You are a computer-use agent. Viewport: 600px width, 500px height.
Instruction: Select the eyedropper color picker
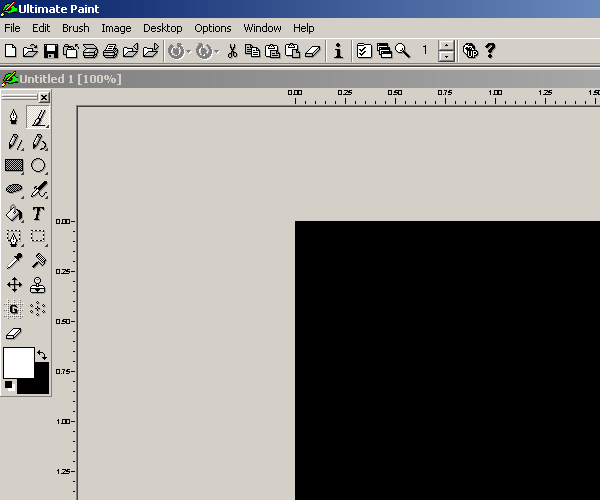click(14, 261)
